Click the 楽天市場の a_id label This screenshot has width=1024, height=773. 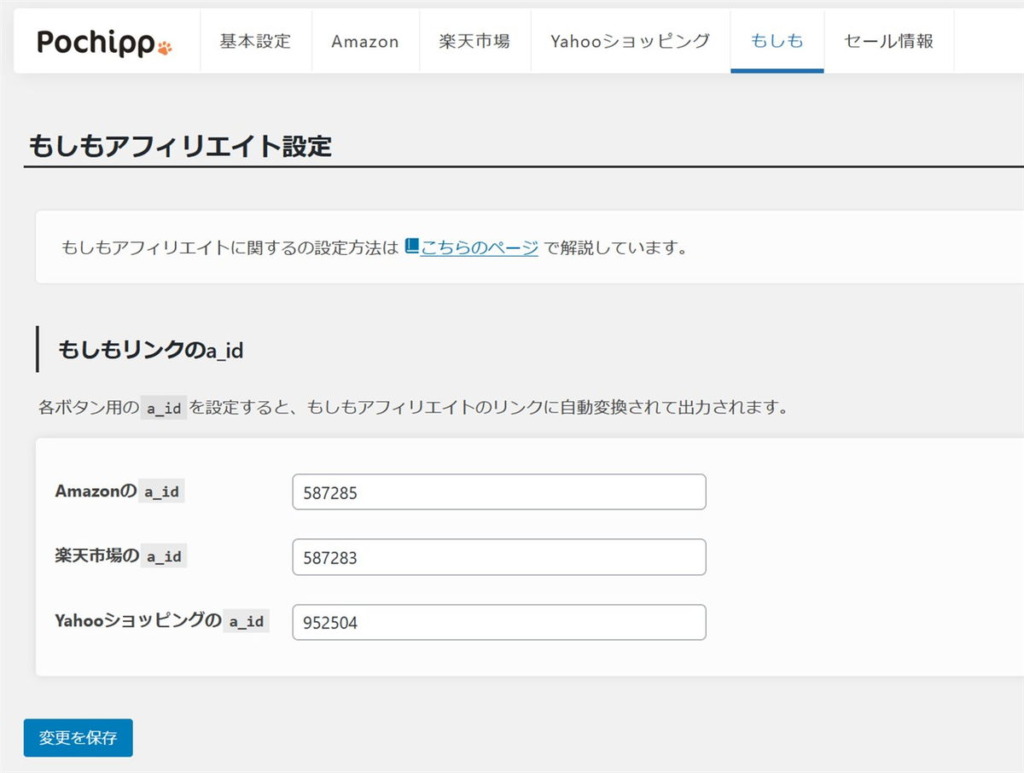point(120,556)
